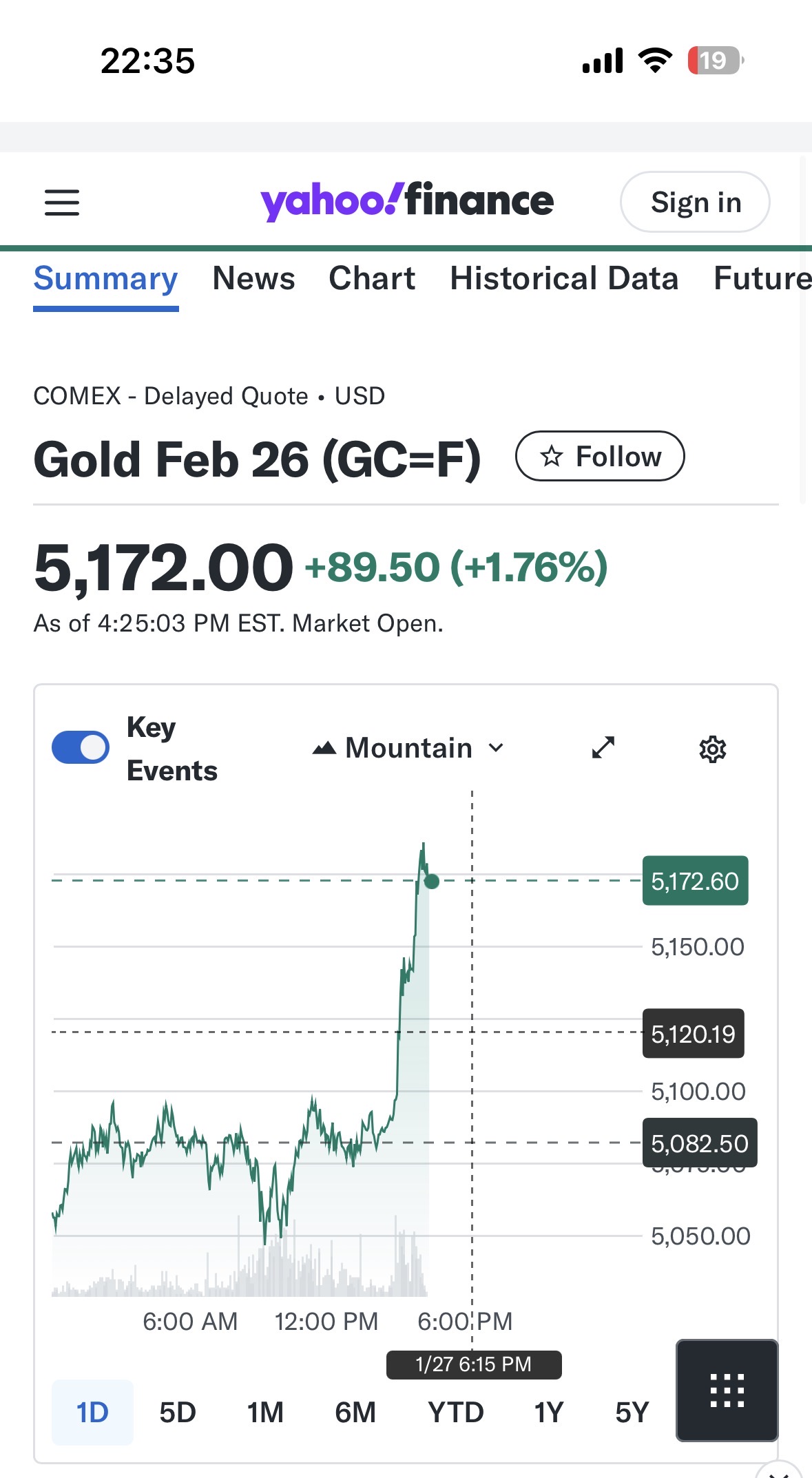
Task: Select the 5D time range
Action: (178, 1413)
